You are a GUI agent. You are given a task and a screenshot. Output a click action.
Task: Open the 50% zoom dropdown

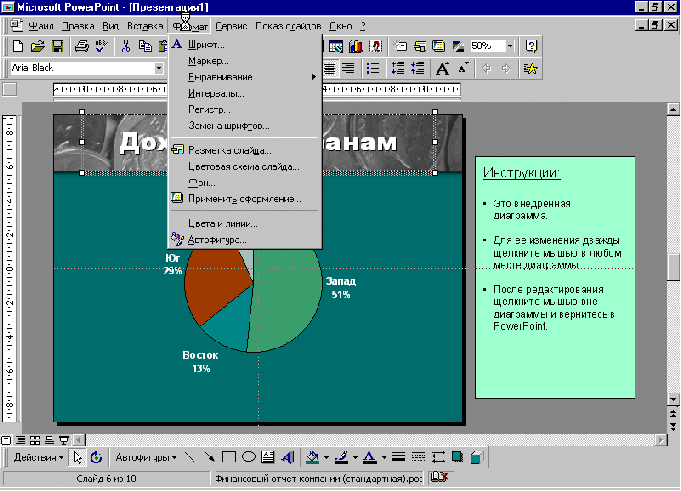[x=510, y=46]
